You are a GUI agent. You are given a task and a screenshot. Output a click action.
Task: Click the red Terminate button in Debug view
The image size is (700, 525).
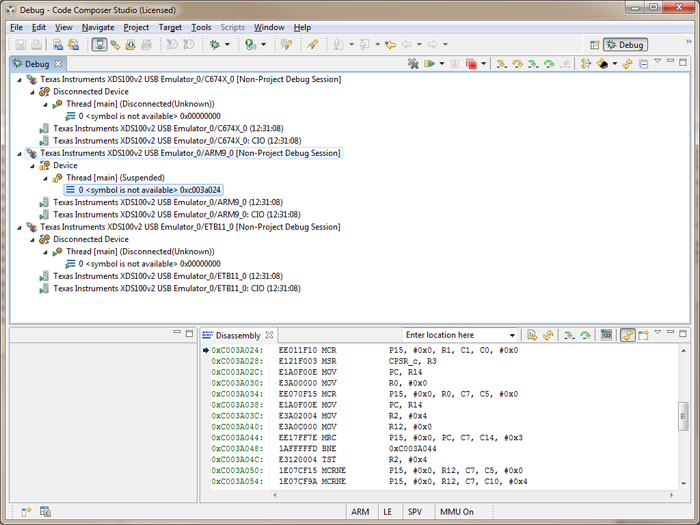pyautogui.click(x=471, y=64)
